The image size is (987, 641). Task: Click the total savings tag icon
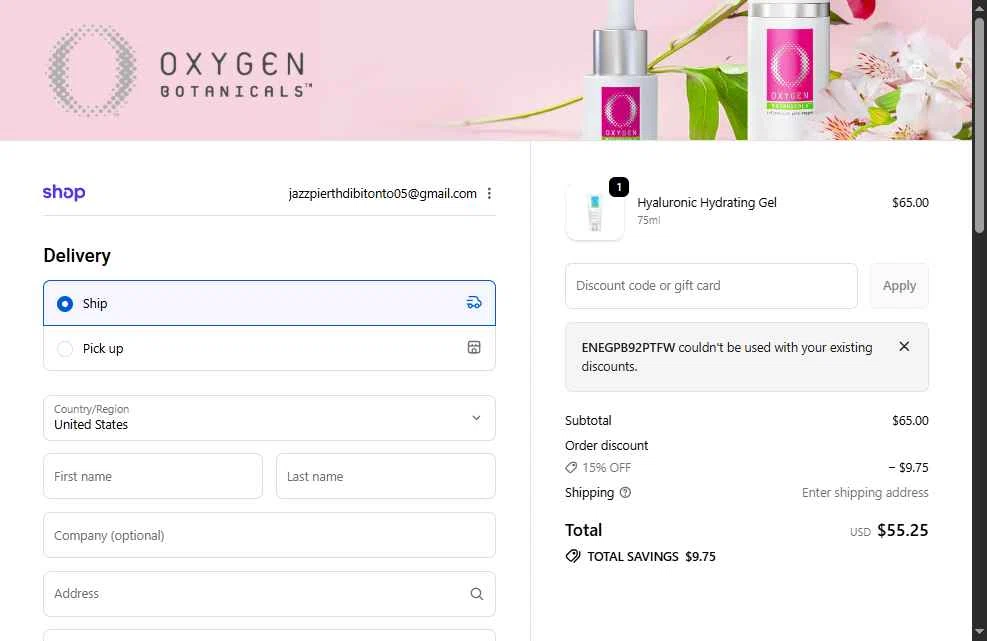573,556
